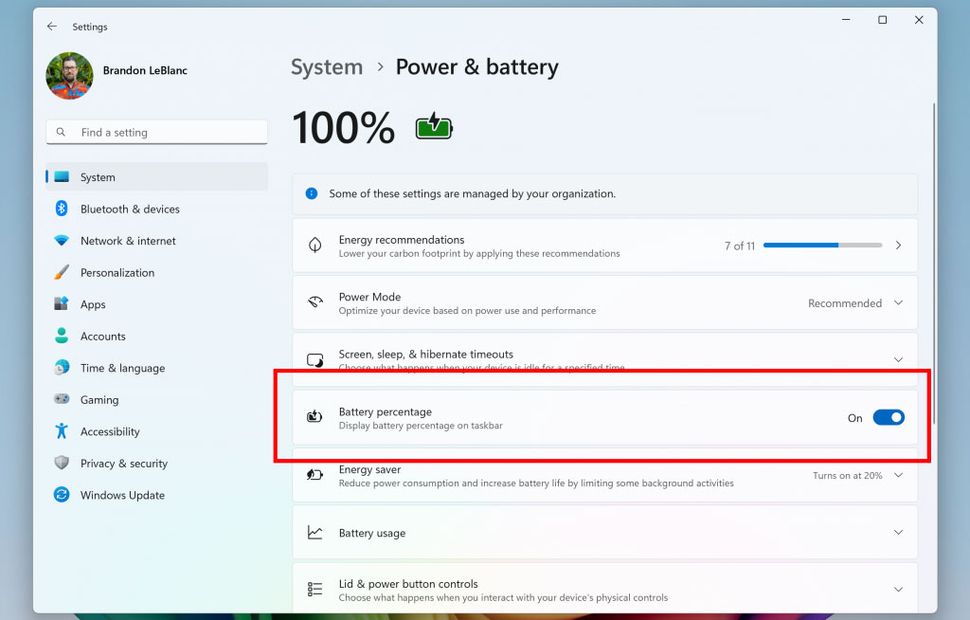Click the green charging battery icon

(x=433, y=126)
